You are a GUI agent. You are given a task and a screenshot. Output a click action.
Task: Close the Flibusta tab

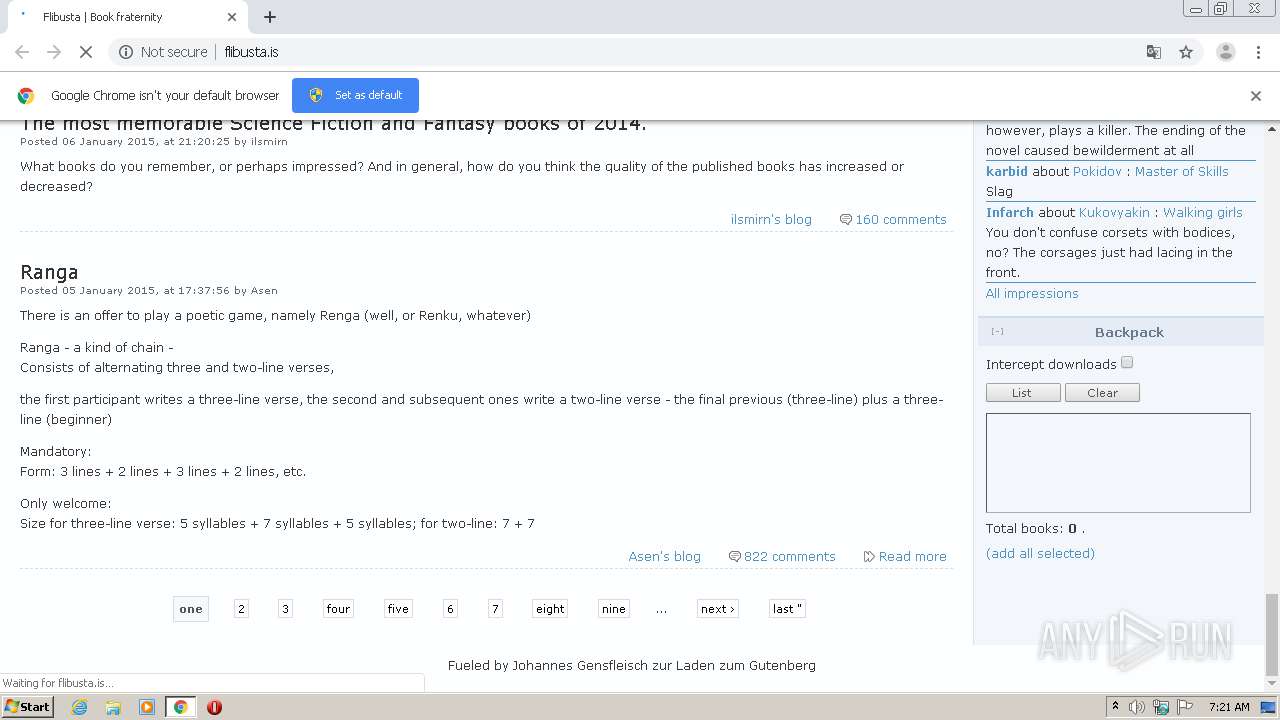232,17
